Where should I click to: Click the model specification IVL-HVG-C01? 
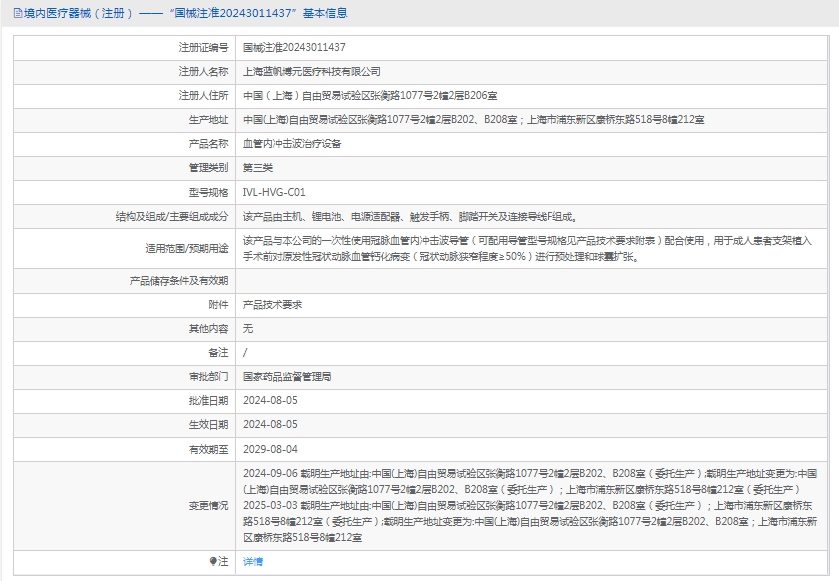click(274, 192)
